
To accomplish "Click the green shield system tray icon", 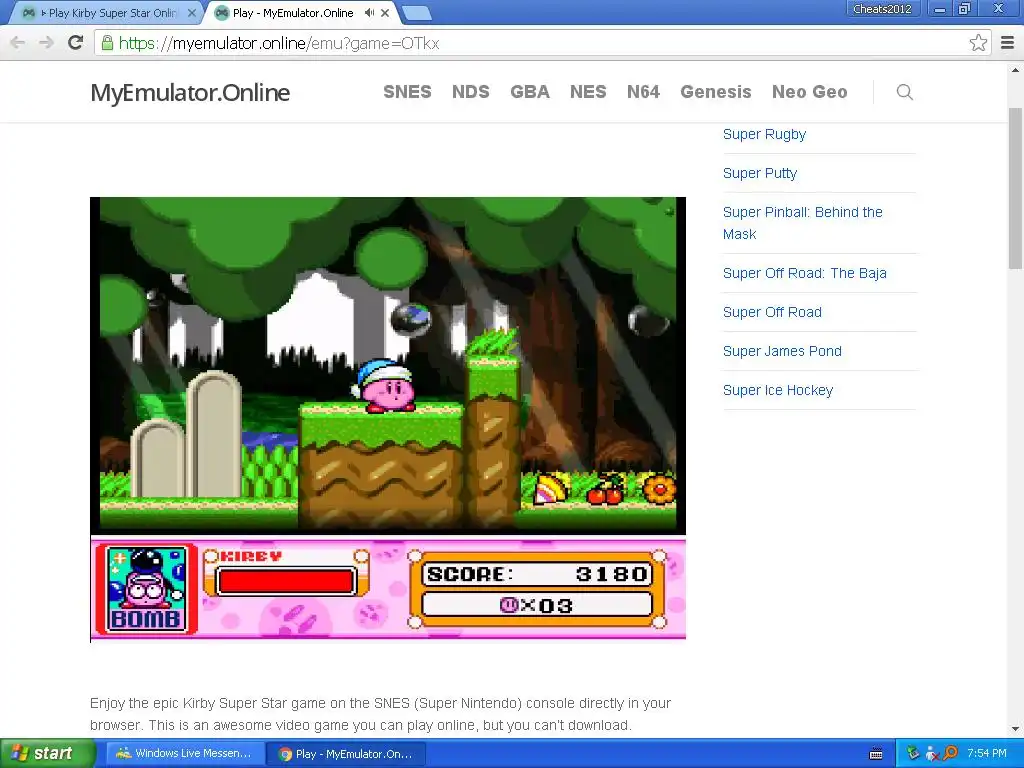I will click(x=913, y=754).
